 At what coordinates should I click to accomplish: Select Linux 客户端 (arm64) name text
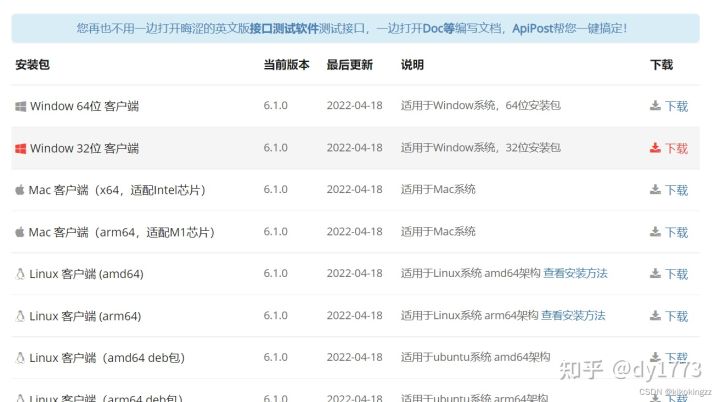tap(85, 317)
